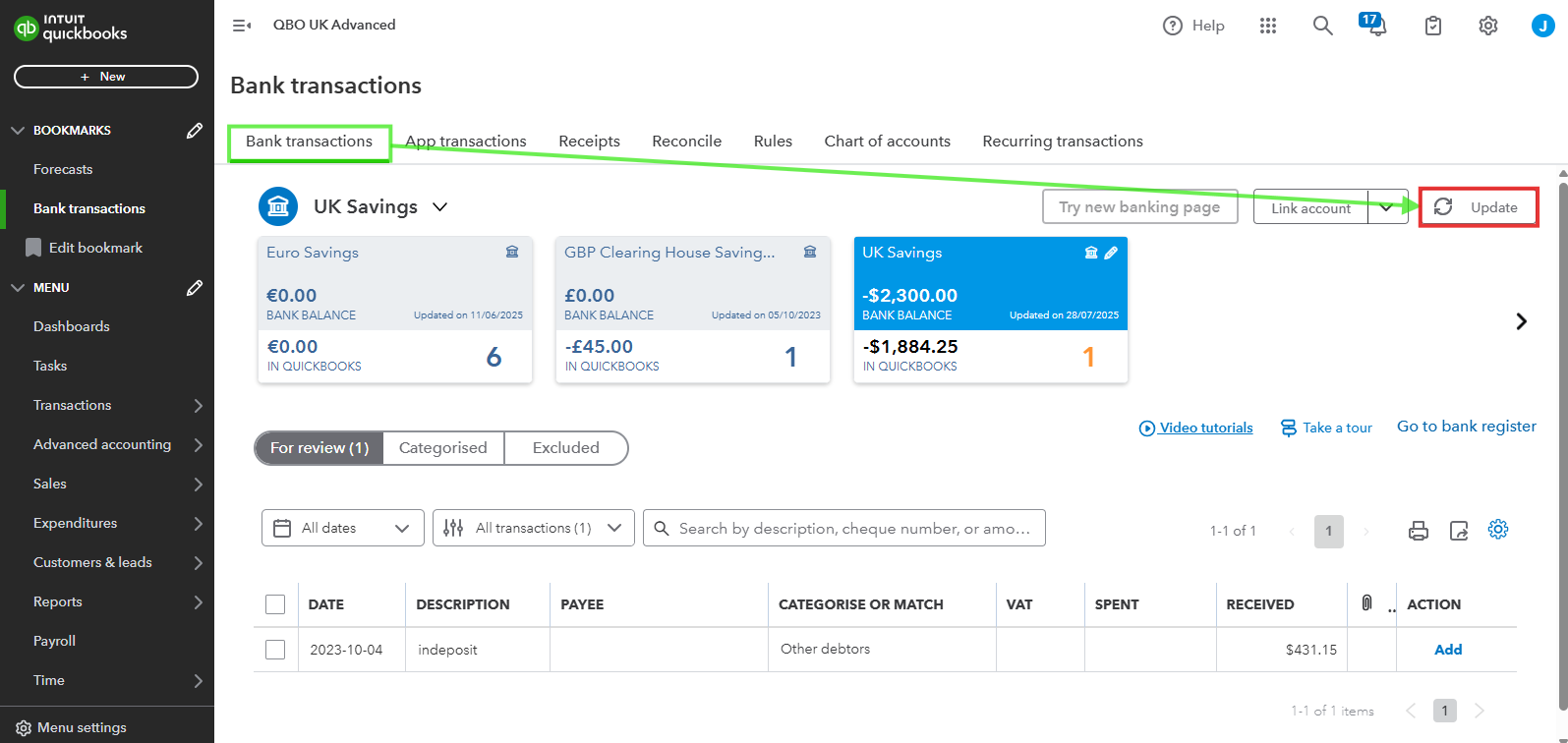Click the Link account button

pos(1310,207)
